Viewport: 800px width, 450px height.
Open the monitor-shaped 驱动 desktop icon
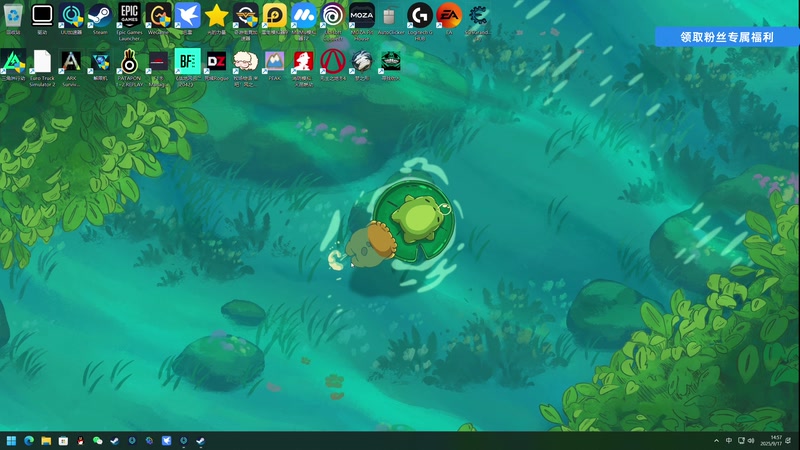(x=42, y=18)
